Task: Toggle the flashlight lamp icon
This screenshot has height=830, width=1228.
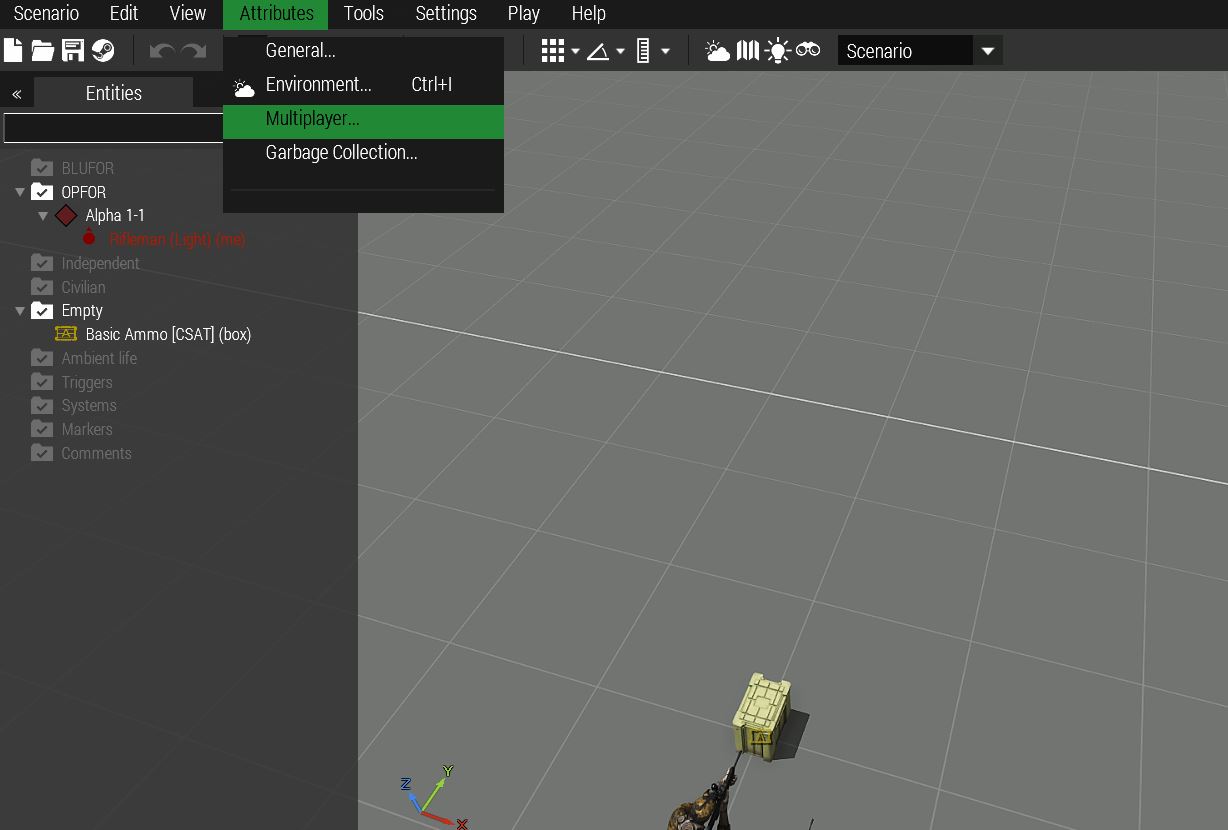Action: (778, 51)
